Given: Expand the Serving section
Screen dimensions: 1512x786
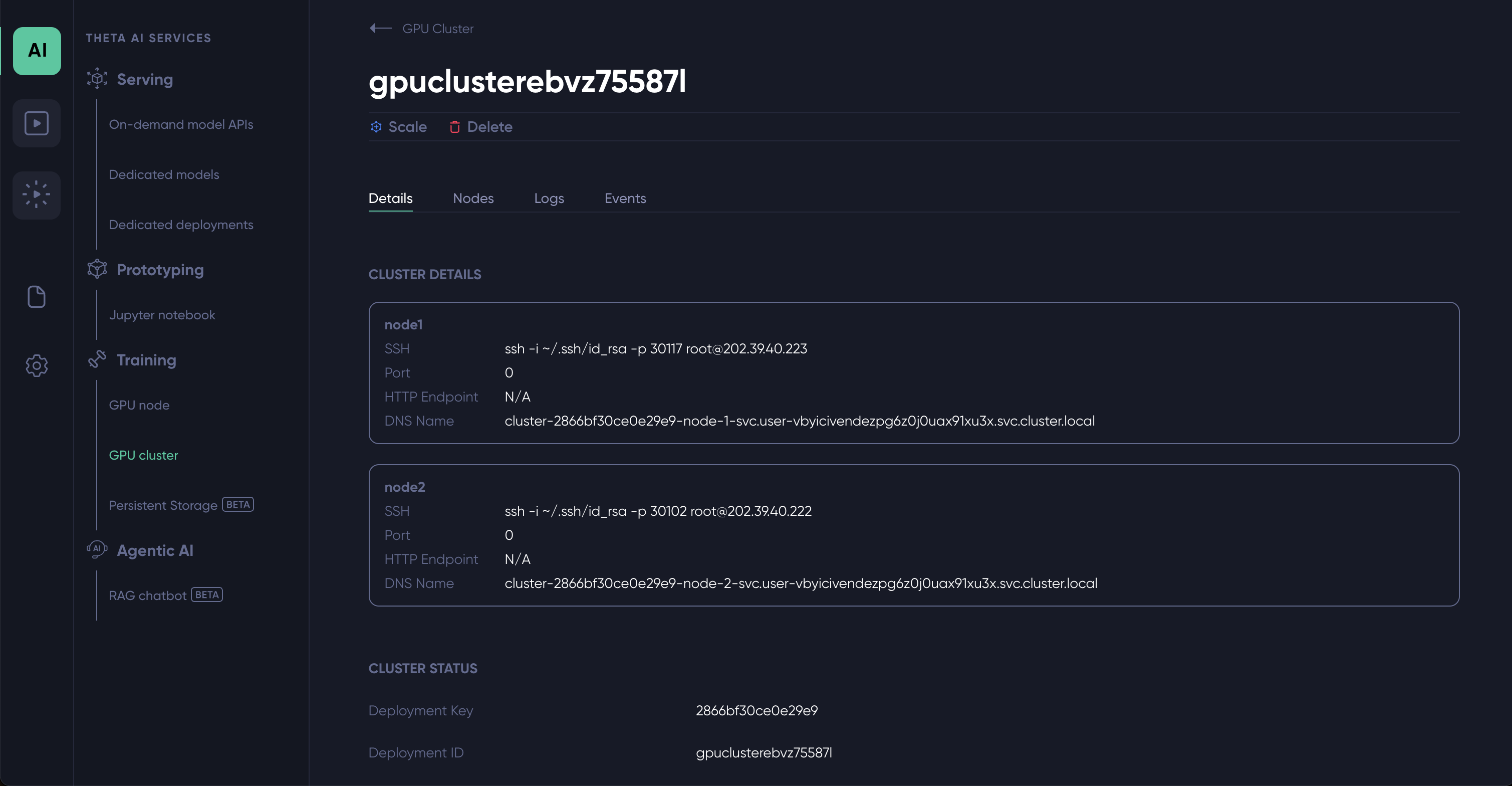Looking at the screenshot, I should [x=144, y=79].
